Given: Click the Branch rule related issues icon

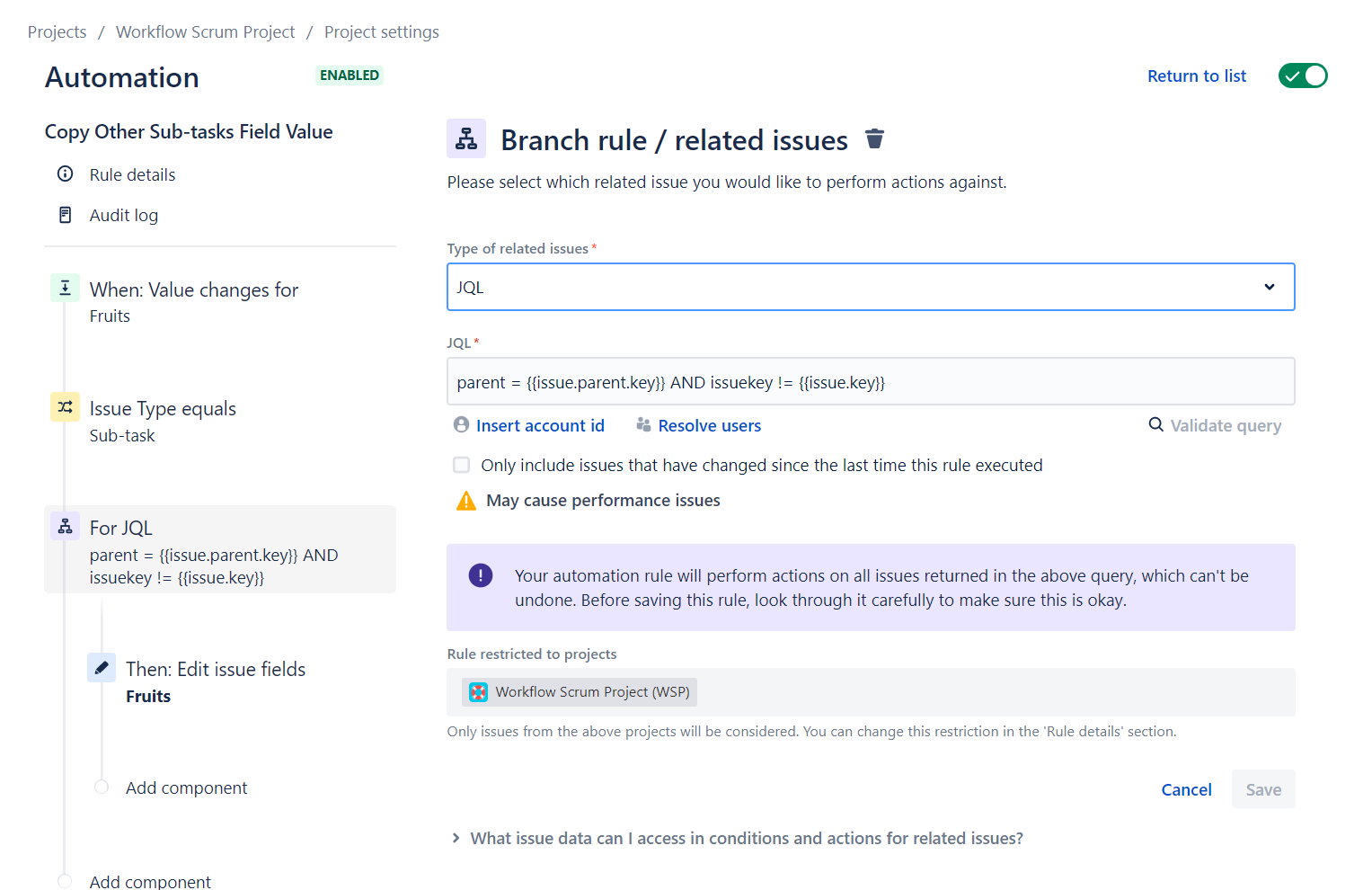Looking at the screenshot, I should (x=466, y=138).
